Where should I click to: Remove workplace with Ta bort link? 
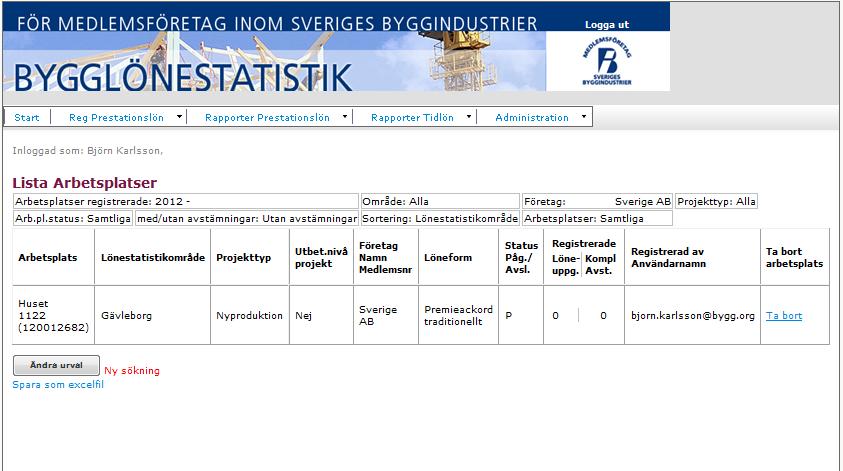[x=784, y=316]
